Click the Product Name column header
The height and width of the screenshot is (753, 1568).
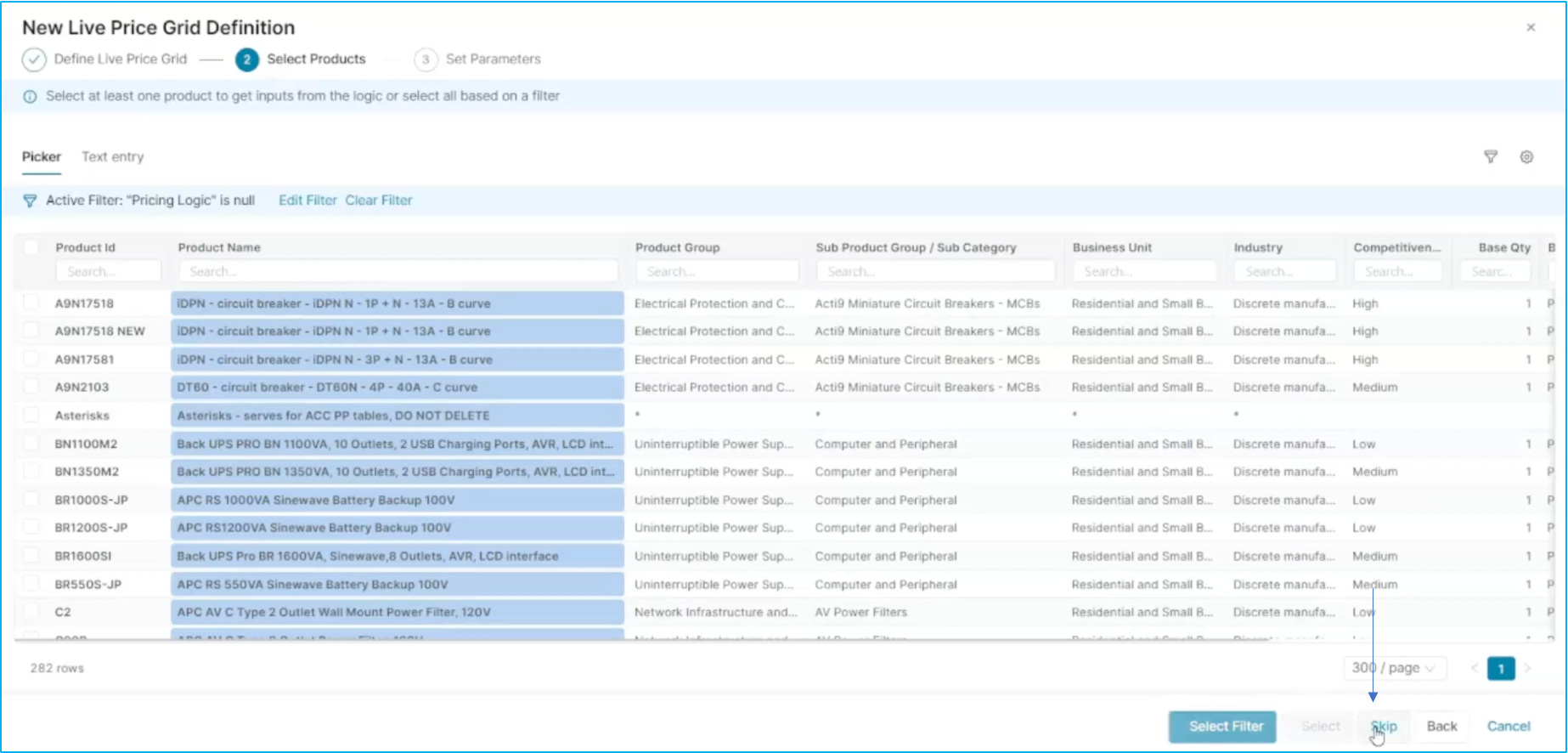[x=219, y=247]
